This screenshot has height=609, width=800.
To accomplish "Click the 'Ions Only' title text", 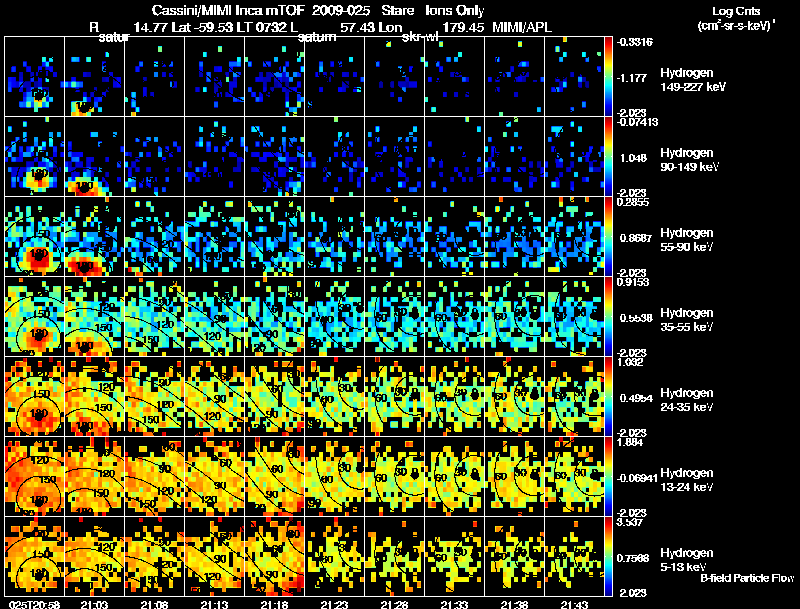I will tap(455, 11).
